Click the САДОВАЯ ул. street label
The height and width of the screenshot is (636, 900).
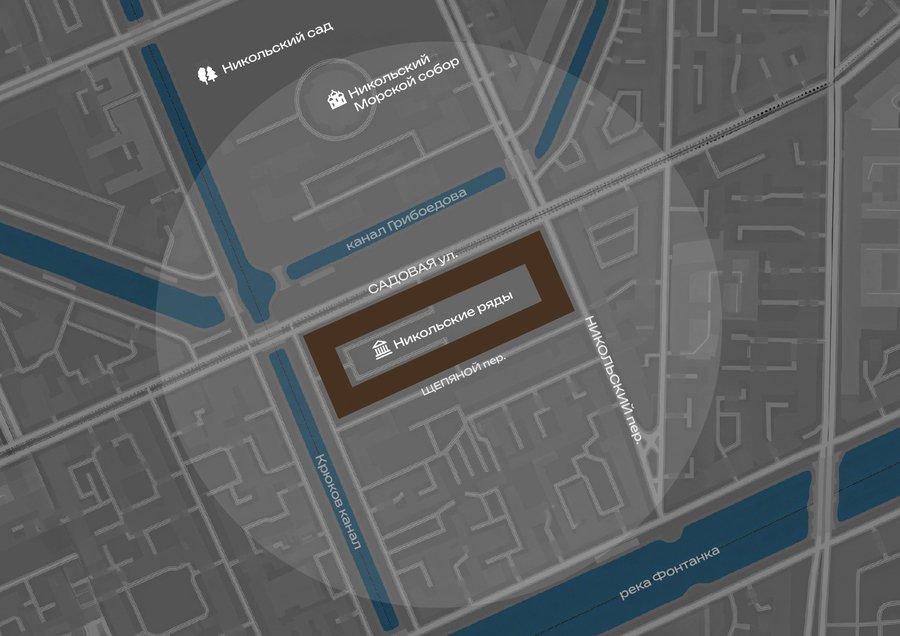pyautogui.click(x=412, y=272)
